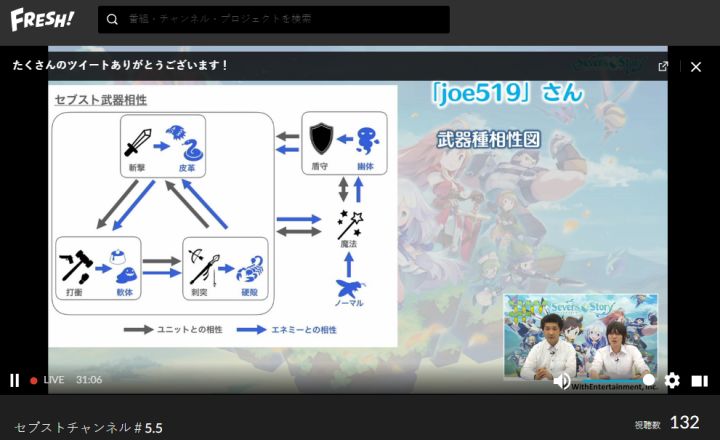Click the blue bird ノーマル icon

350,289
